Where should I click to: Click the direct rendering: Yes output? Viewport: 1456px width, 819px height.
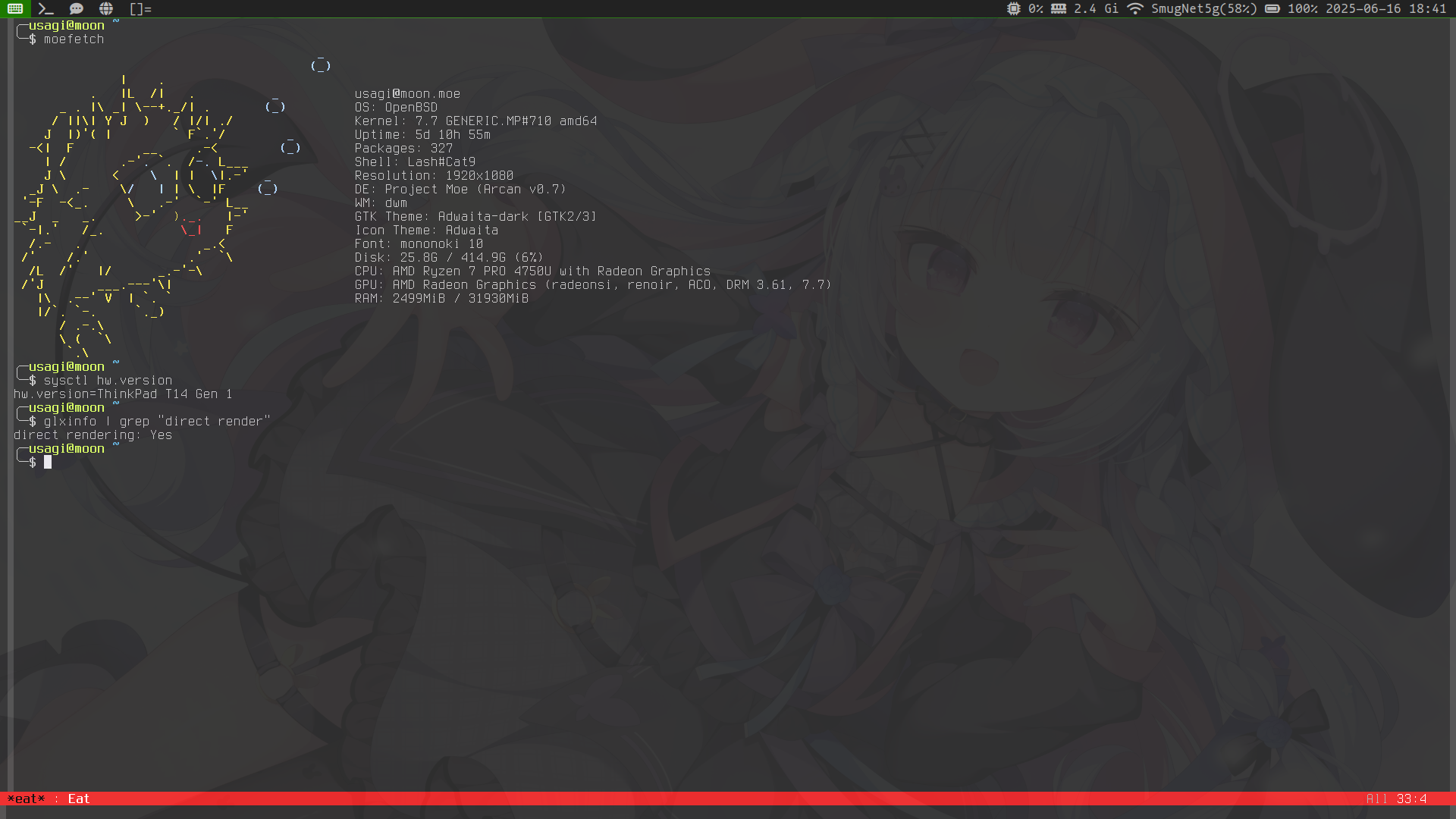pyautogui.click(x=93, y=435)
